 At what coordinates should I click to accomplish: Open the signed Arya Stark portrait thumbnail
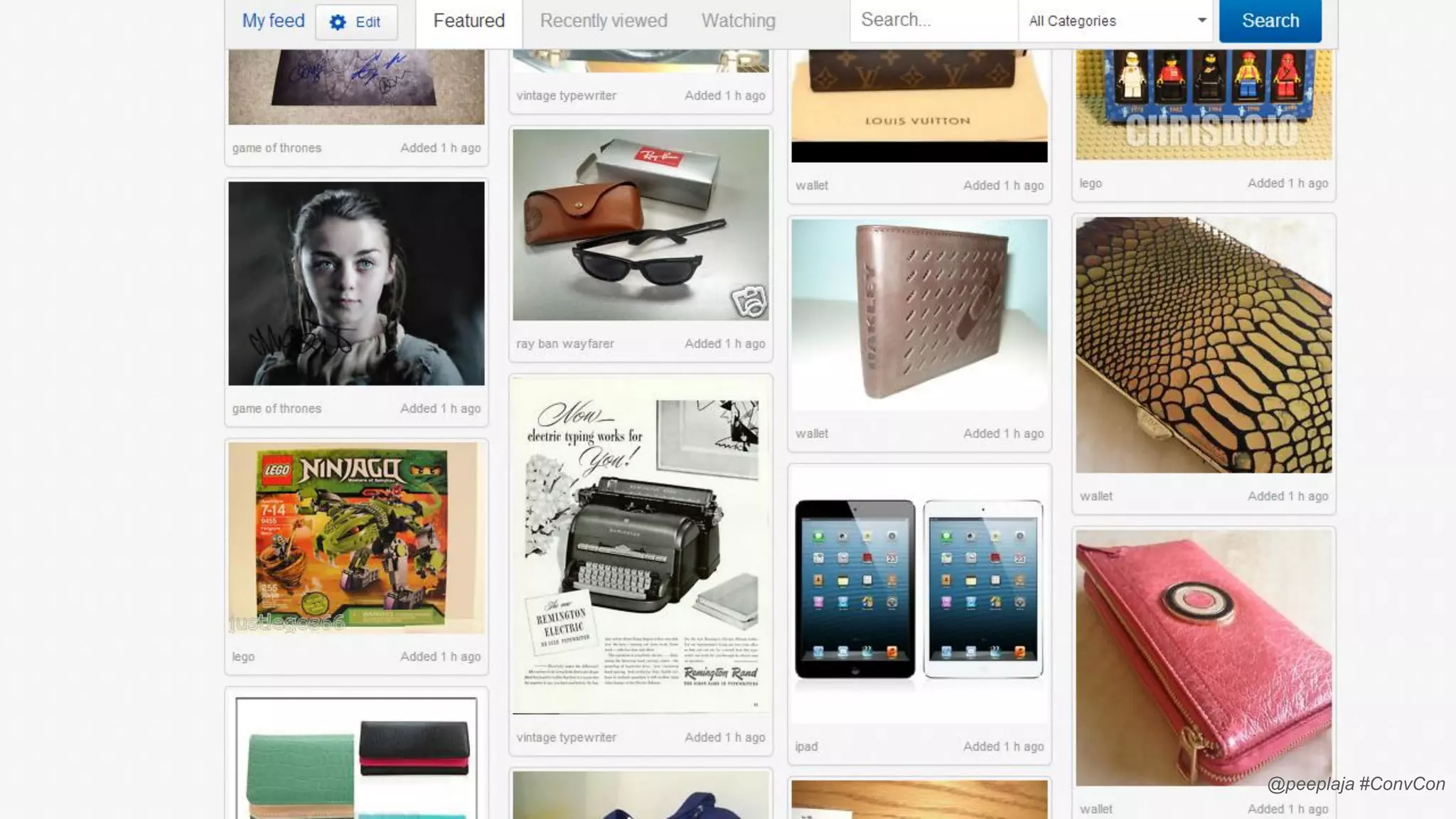click(x=356, y=284)
